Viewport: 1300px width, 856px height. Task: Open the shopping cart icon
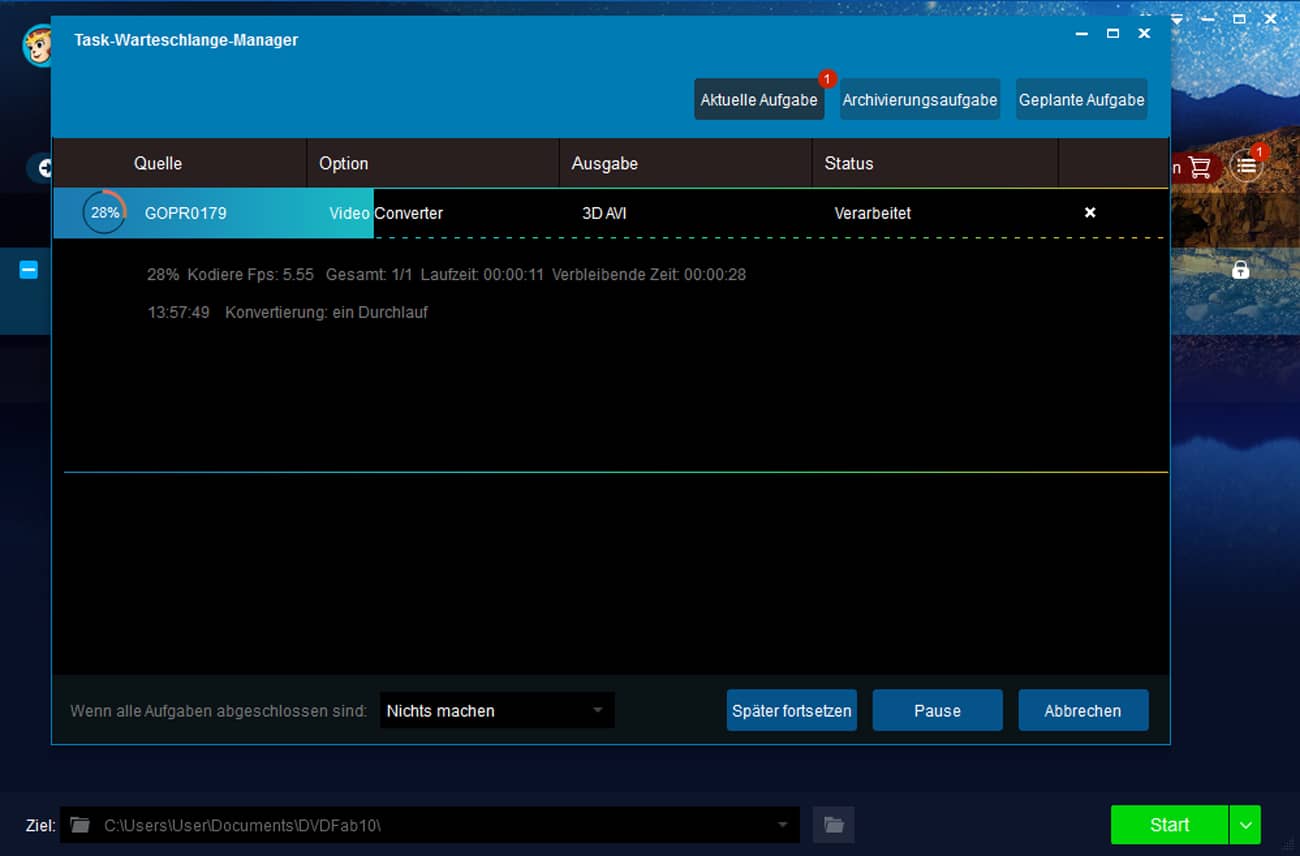coord(1199,167)
